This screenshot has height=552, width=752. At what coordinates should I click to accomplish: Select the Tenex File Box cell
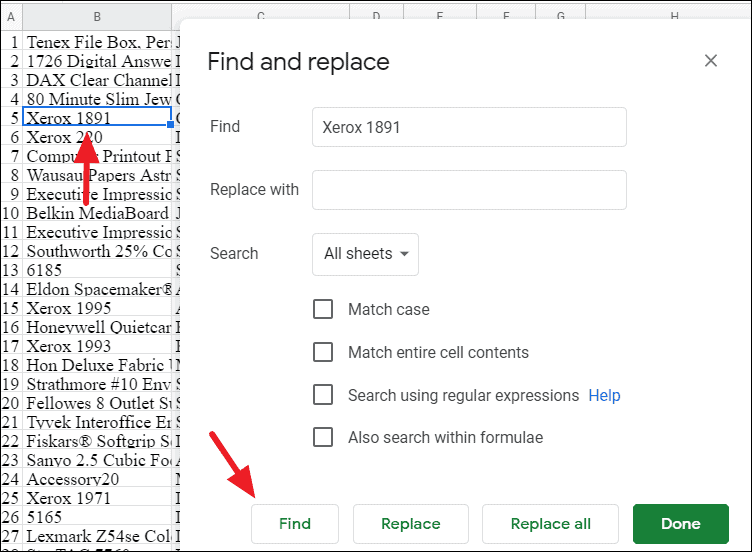tap(97, 42)
